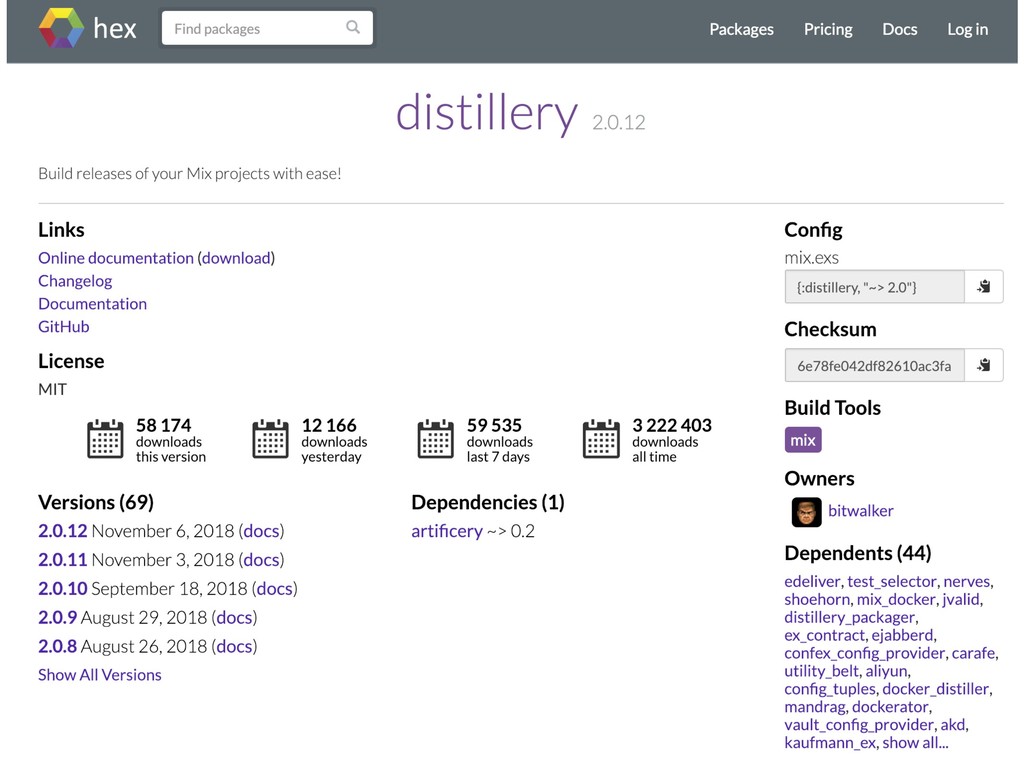Click the all time downloads calendar icon
The height and width of the screenshot is (768, 1024).
(x=601, y=439)
